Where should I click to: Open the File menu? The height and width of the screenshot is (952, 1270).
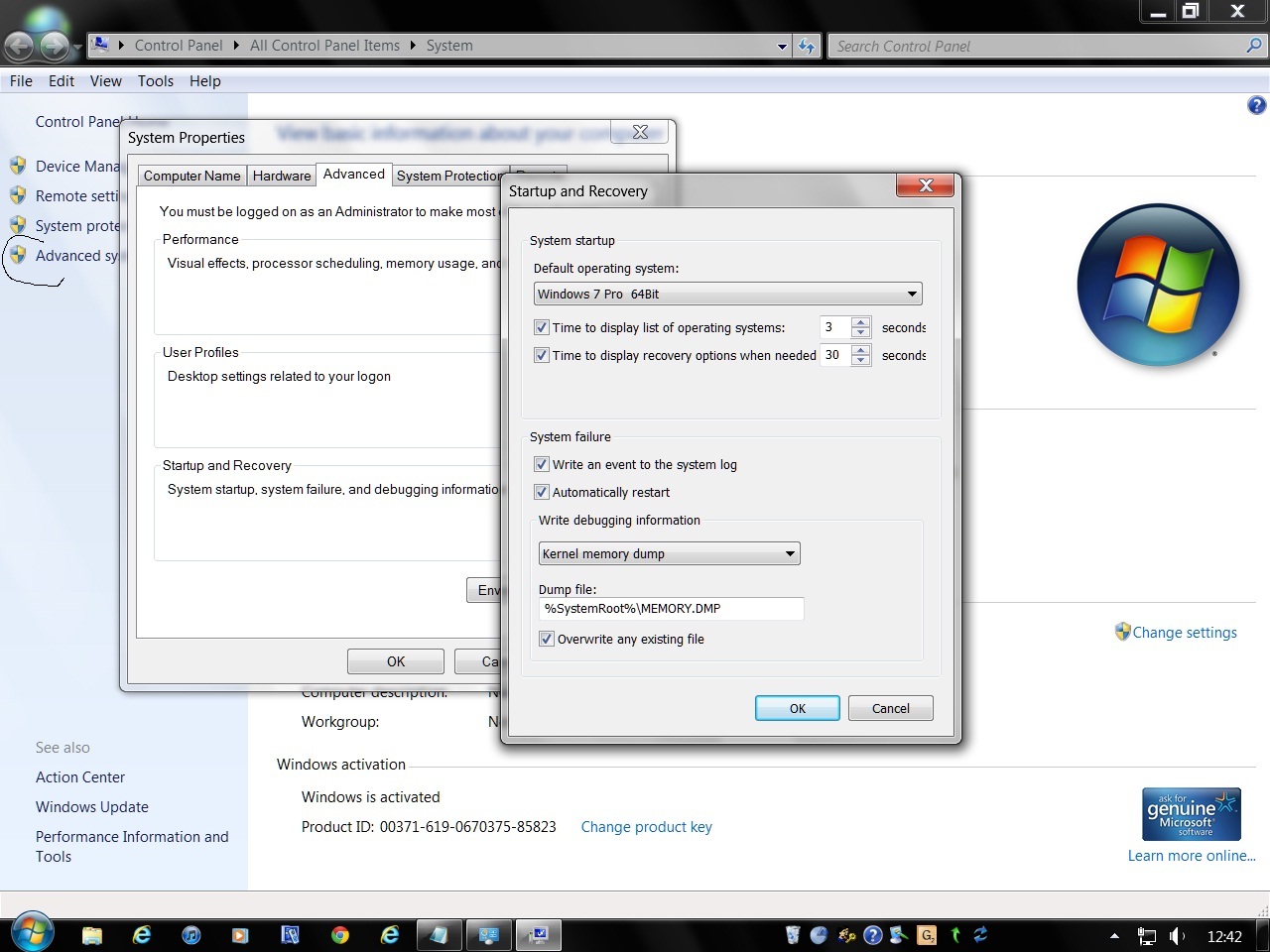21,81
